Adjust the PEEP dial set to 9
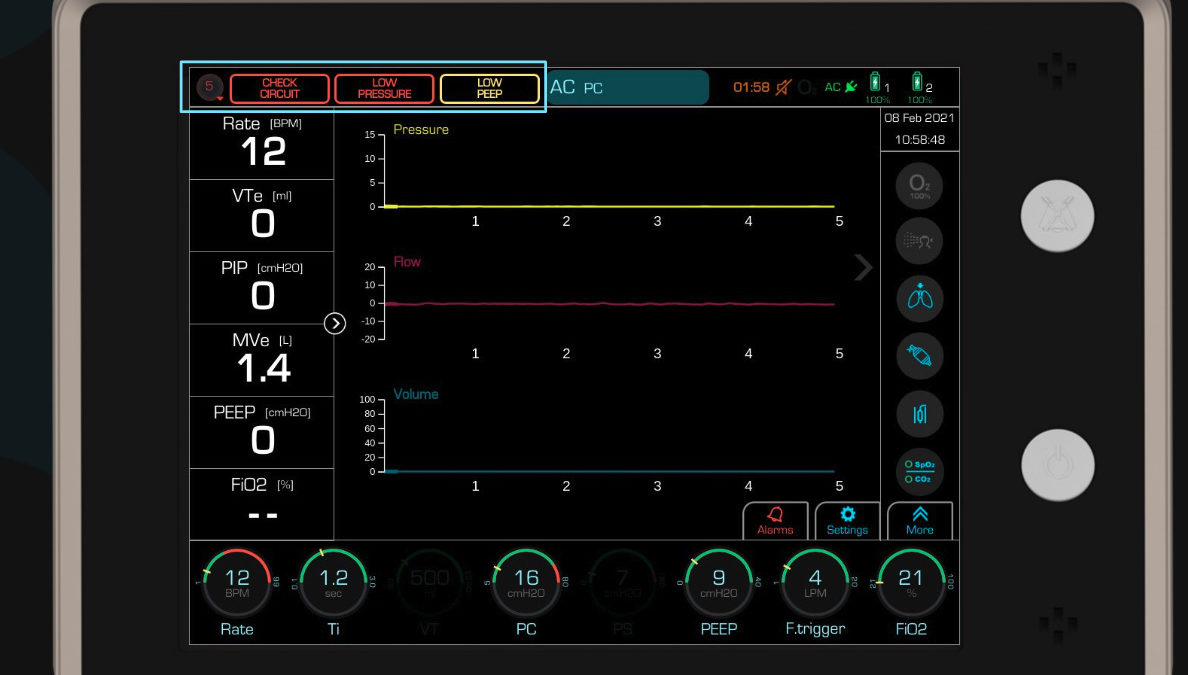Viewport: 1188px width, 675px height. point(718,581)
